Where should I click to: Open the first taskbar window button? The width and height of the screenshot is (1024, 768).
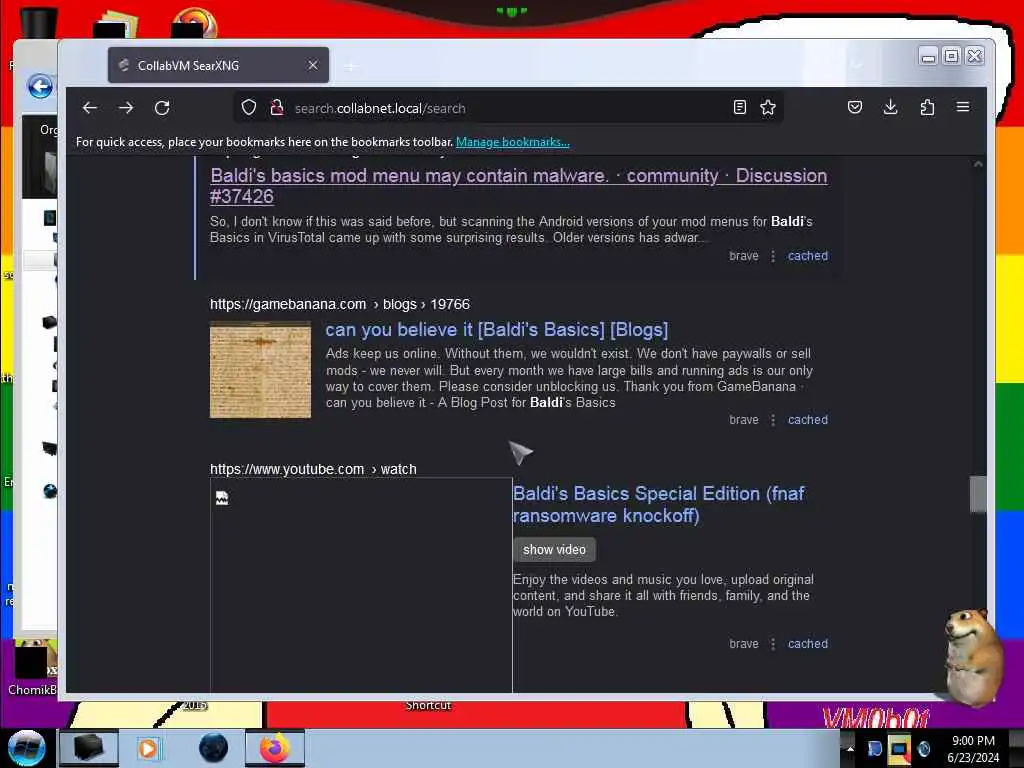click(x=89, y=748)
